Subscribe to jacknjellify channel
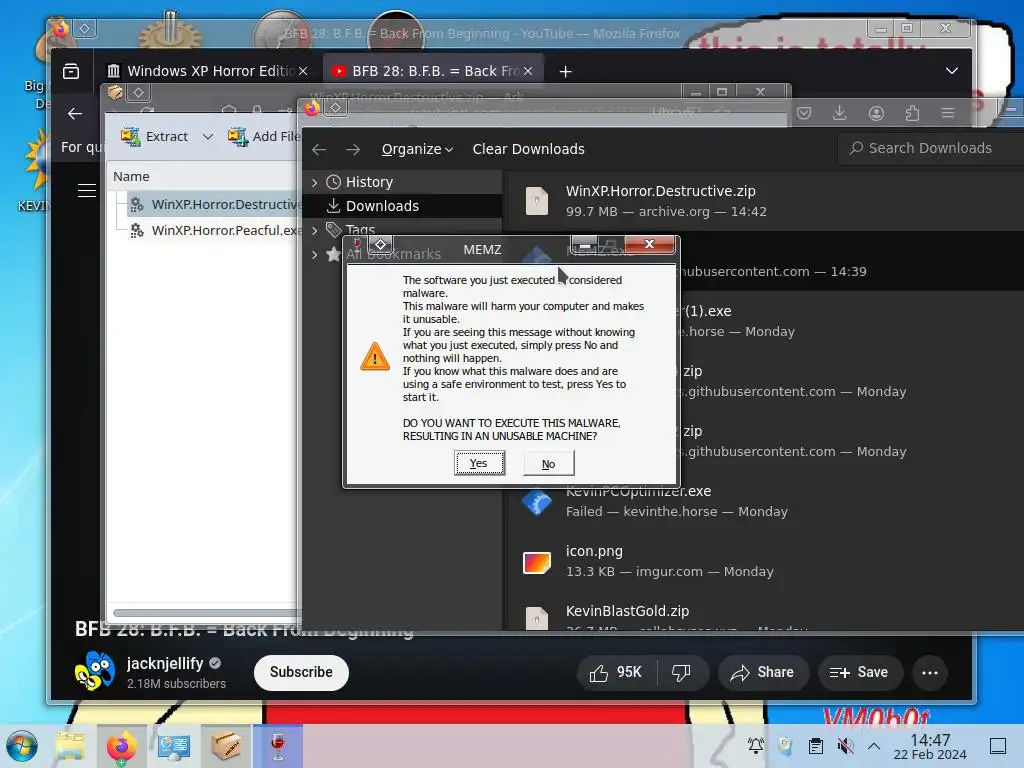This screenshot has height=768, width=1024. click(x=301, y=672)
